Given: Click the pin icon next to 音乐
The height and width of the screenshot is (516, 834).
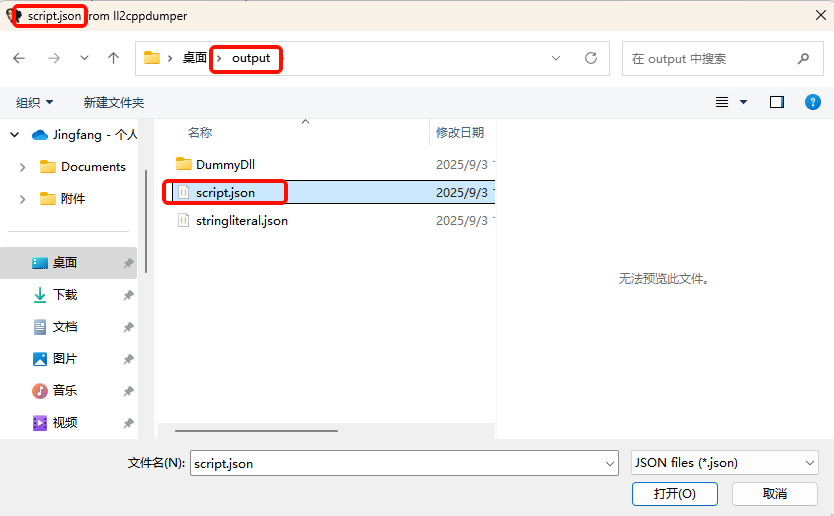Looking at the screenshot, I should coord(128,391).
